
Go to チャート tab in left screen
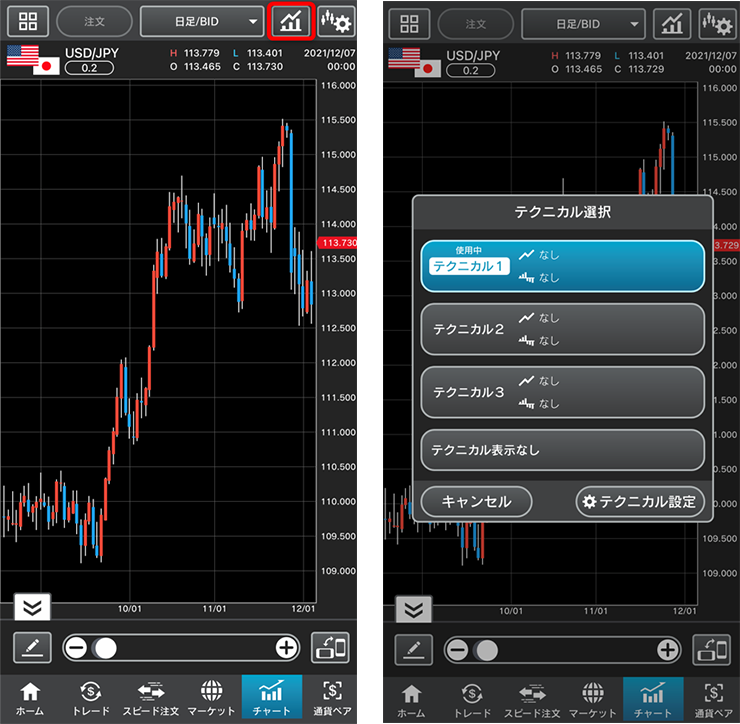pos(272,697)
